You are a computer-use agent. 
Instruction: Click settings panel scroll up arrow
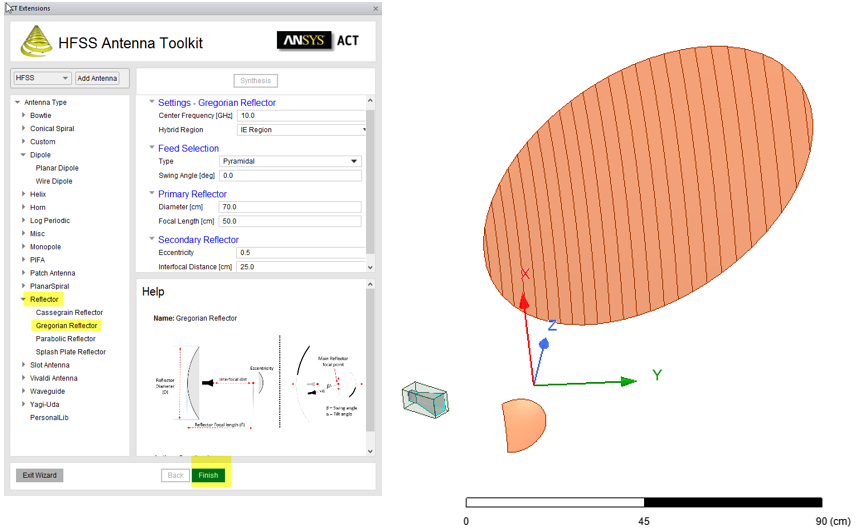point(370,101)
